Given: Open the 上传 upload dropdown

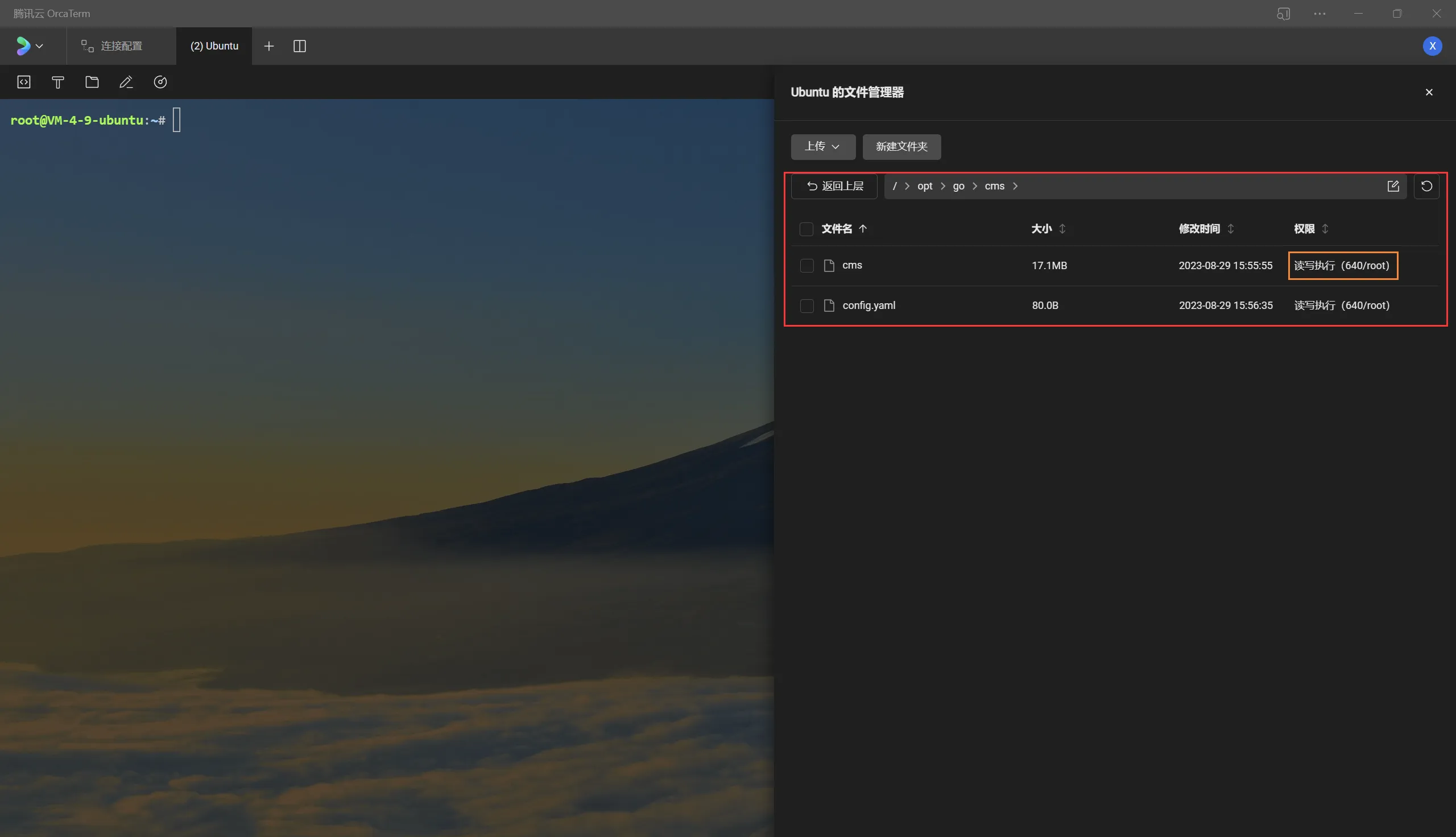Looking at the screenshot, I should tap(823, 147).
